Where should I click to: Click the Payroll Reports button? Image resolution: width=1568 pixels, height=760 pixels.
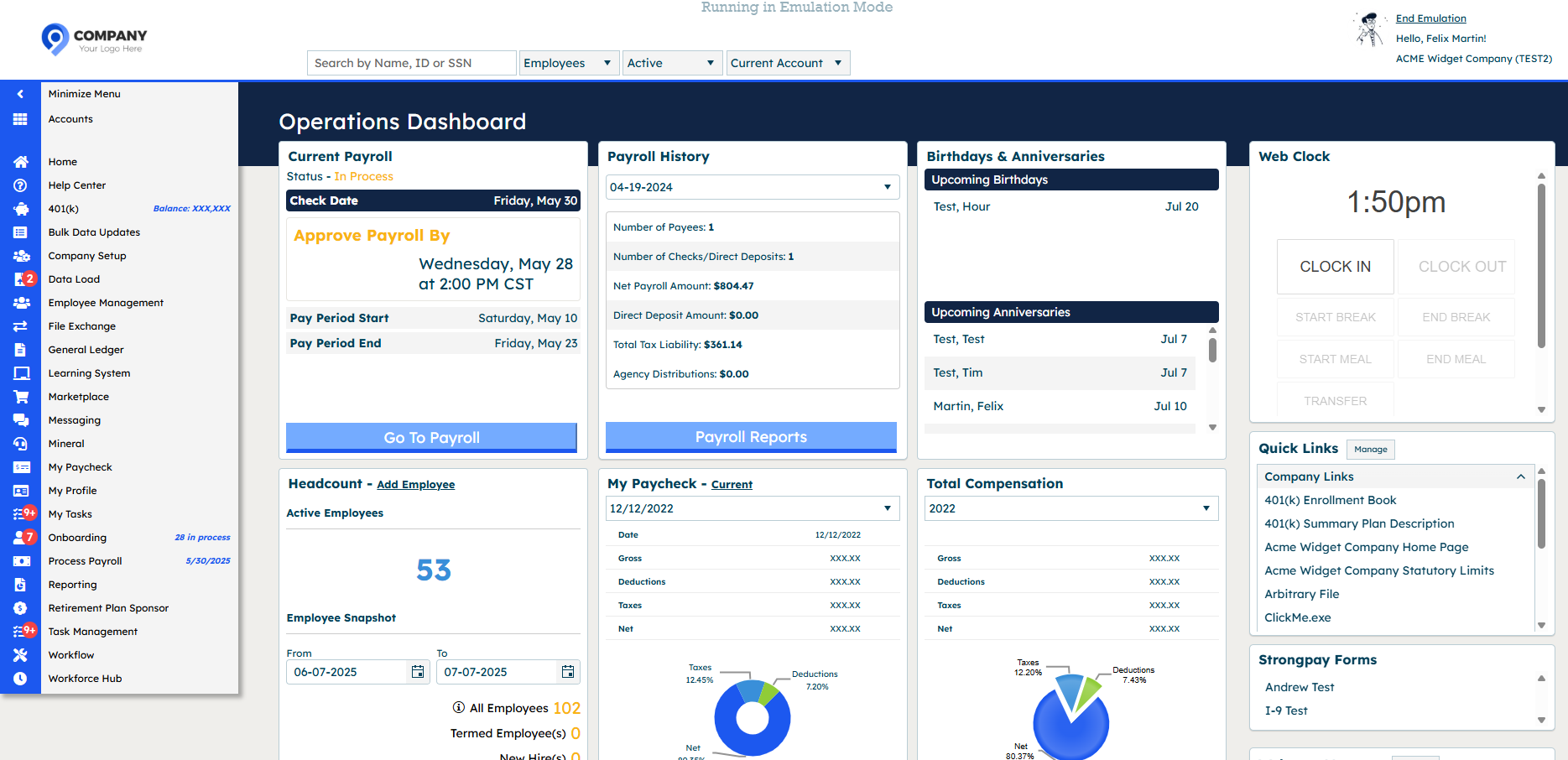tap(751, 437)
